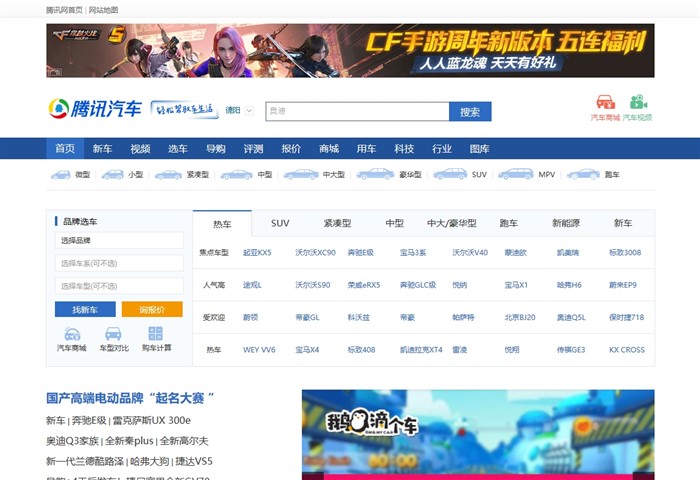Viewport: 700px width, 480px height.
Task: Switch to the 新车 tab in car panel
Action: (x=623, y=223)
